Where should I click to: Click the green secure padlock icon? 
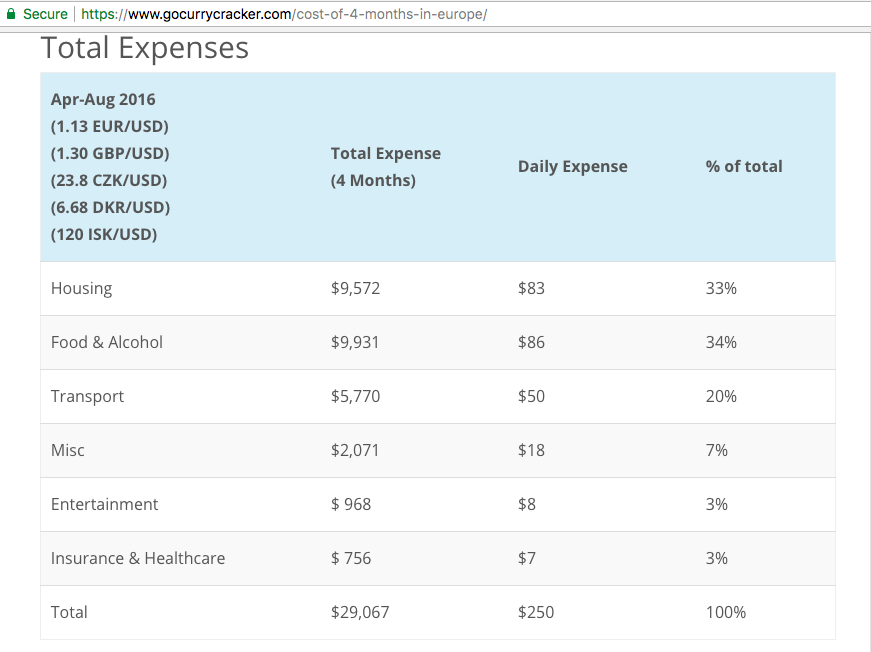click(x=11, y=14)
